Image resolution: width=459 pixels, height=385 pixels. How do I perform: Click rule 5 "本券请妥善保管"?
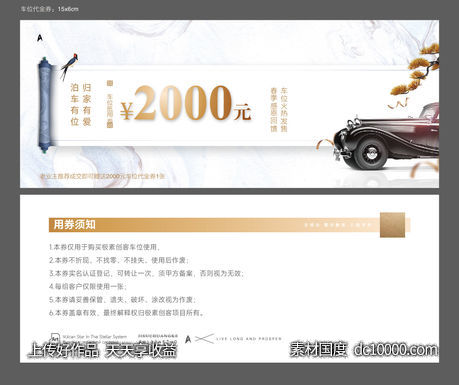123,300
